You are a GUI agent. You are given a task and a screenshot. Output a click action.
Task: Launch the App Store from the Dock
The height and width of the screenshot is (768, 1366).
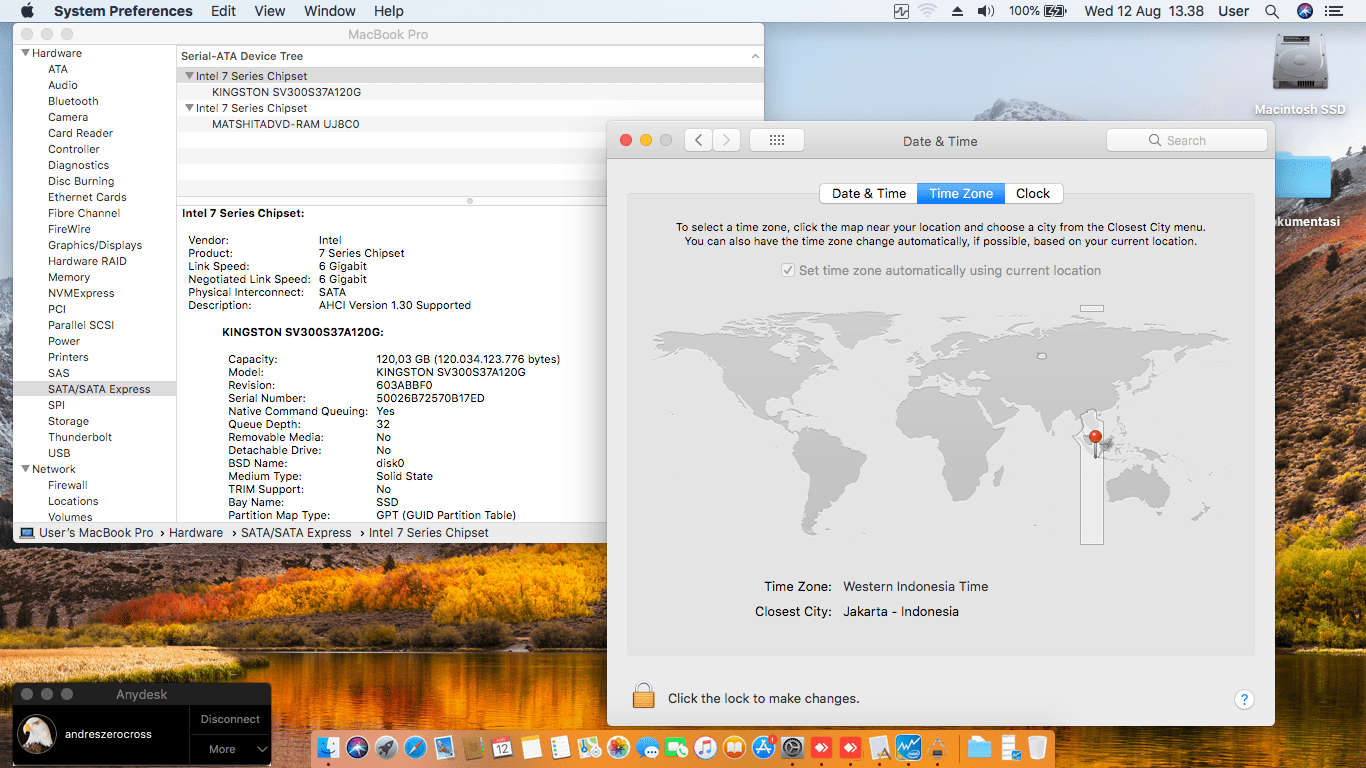pyautogui.click(x=763, y=747)
